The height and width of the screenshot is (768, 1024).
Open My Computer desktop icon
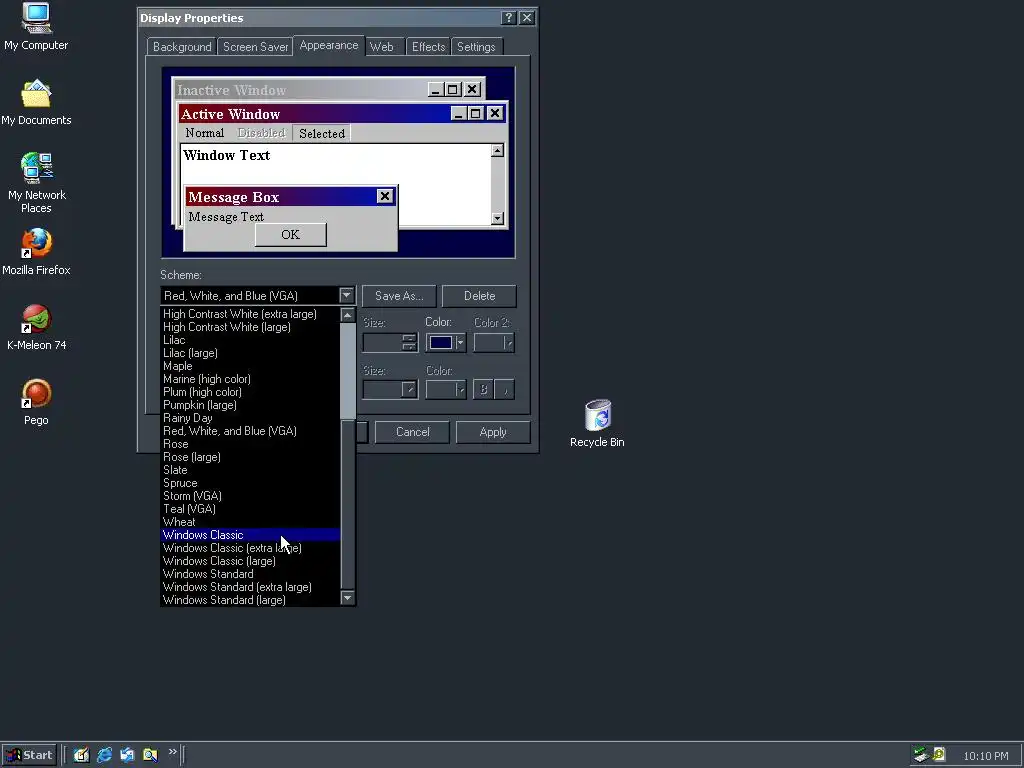click(x=36, y=26)
